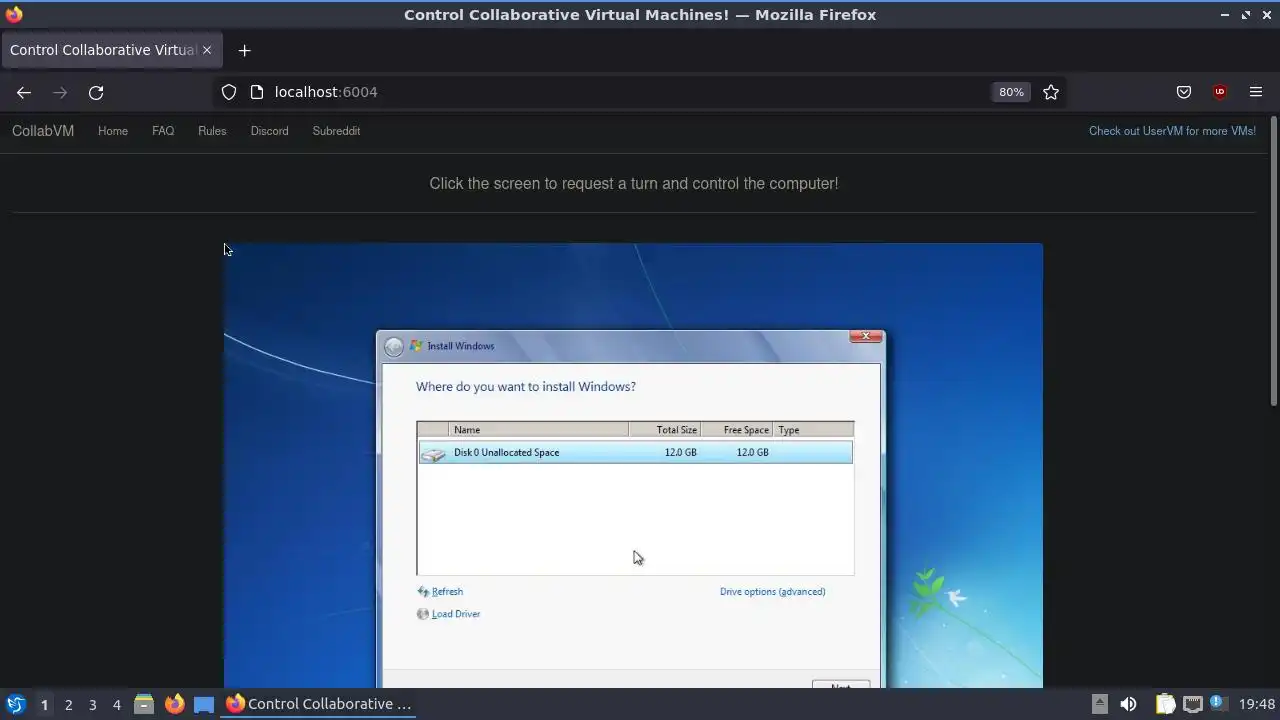The width and height of the screenshot is (1280, 720).
Task: Open the Pocket save icon
Action: [x=1184, y=92]
